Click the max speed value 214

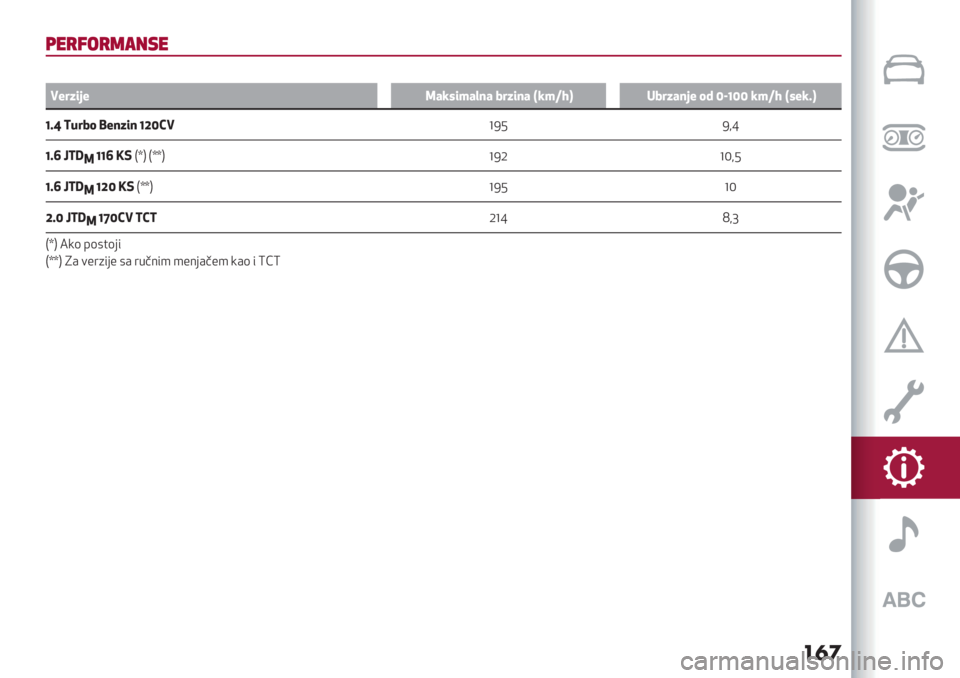(x=498, y=218)
